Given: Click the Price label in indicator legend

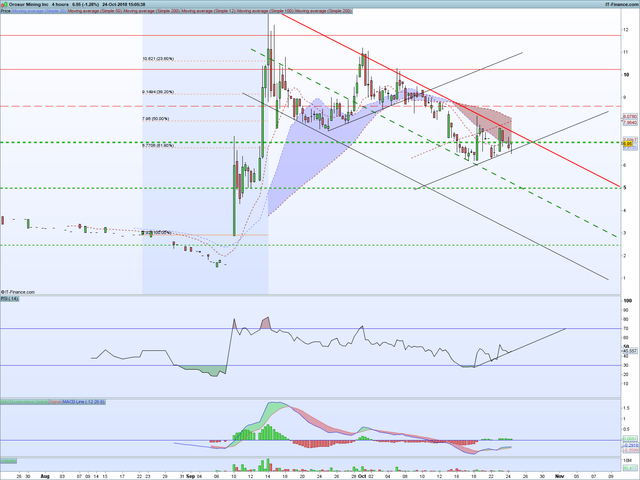Looking at the screenshot, I should point(6,11).
